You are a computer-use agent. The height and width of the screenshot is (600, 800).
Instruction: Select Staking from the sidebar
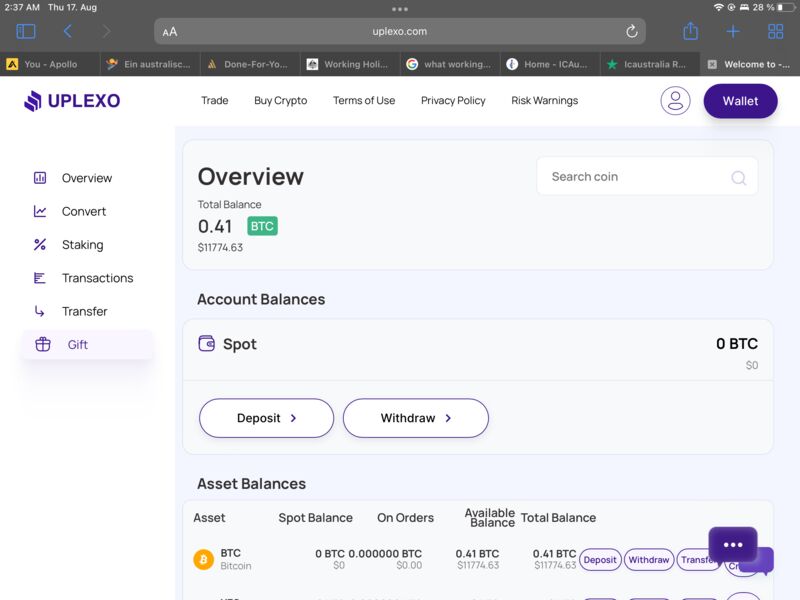point(82,245)
